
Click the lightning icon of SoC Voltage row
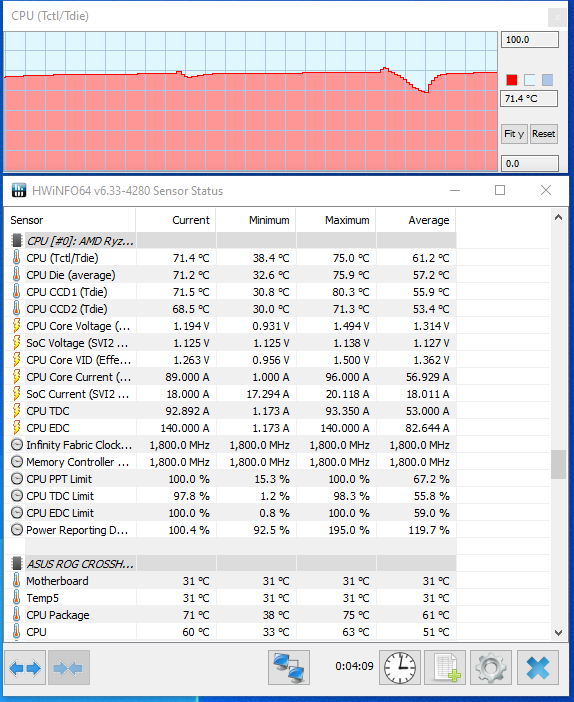(17, 343)
